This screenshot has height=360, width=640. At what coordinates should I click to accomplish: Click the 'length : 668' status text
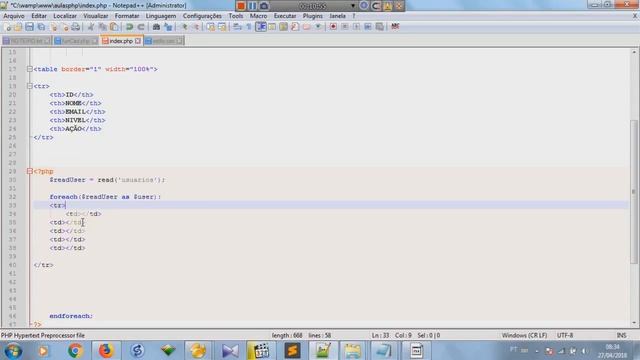(287, 336)
